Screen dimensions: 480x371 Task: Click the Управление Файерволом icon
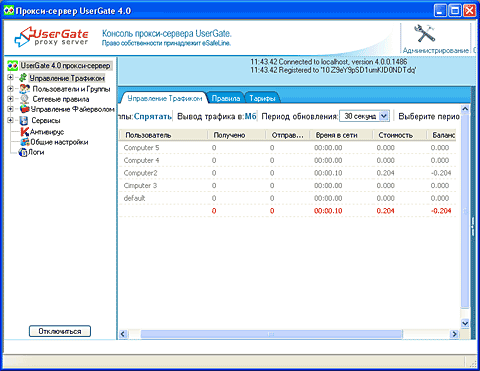tap(24, 109)
